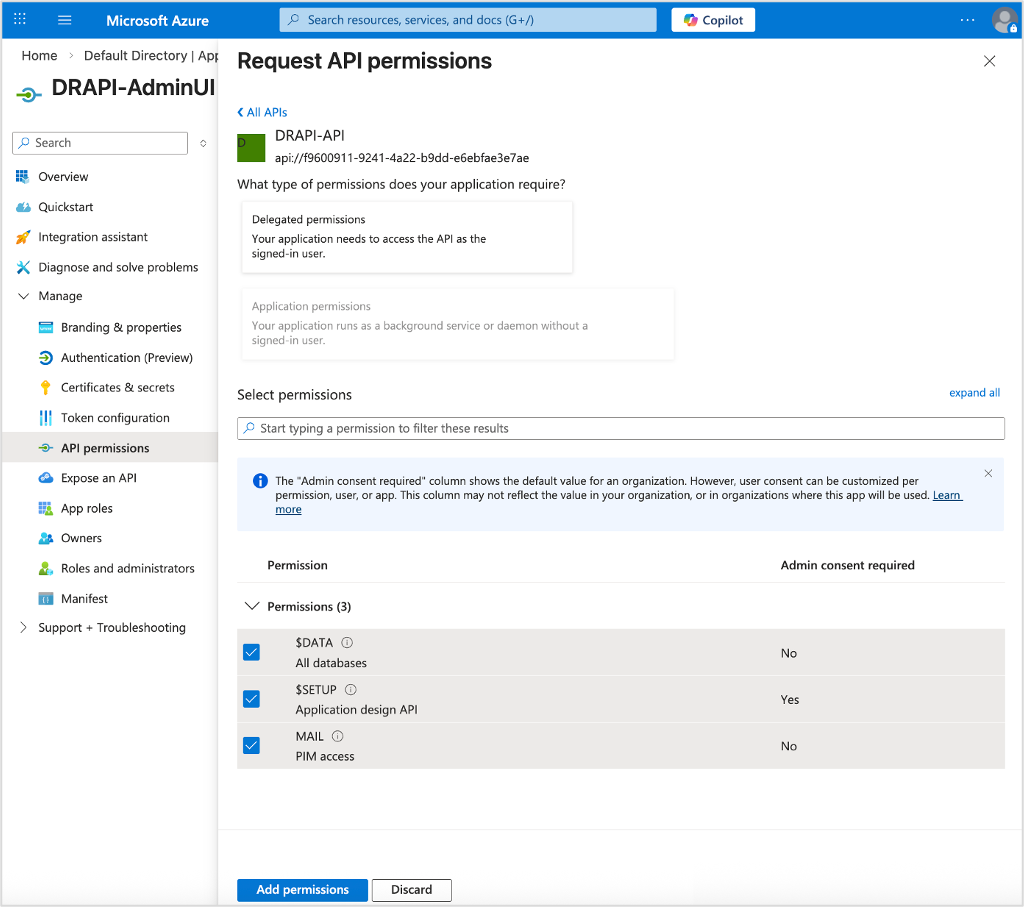Click the permission filter search field

point(619,428)
